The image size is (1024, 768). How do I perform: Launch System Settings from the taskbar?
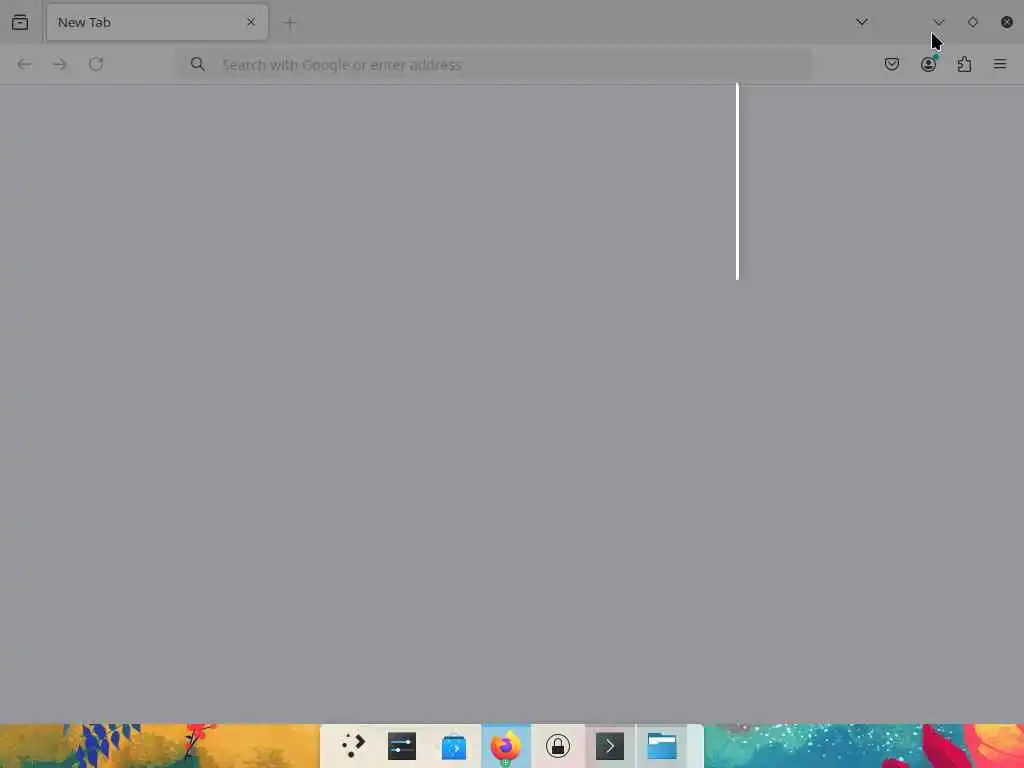[402, 746]
